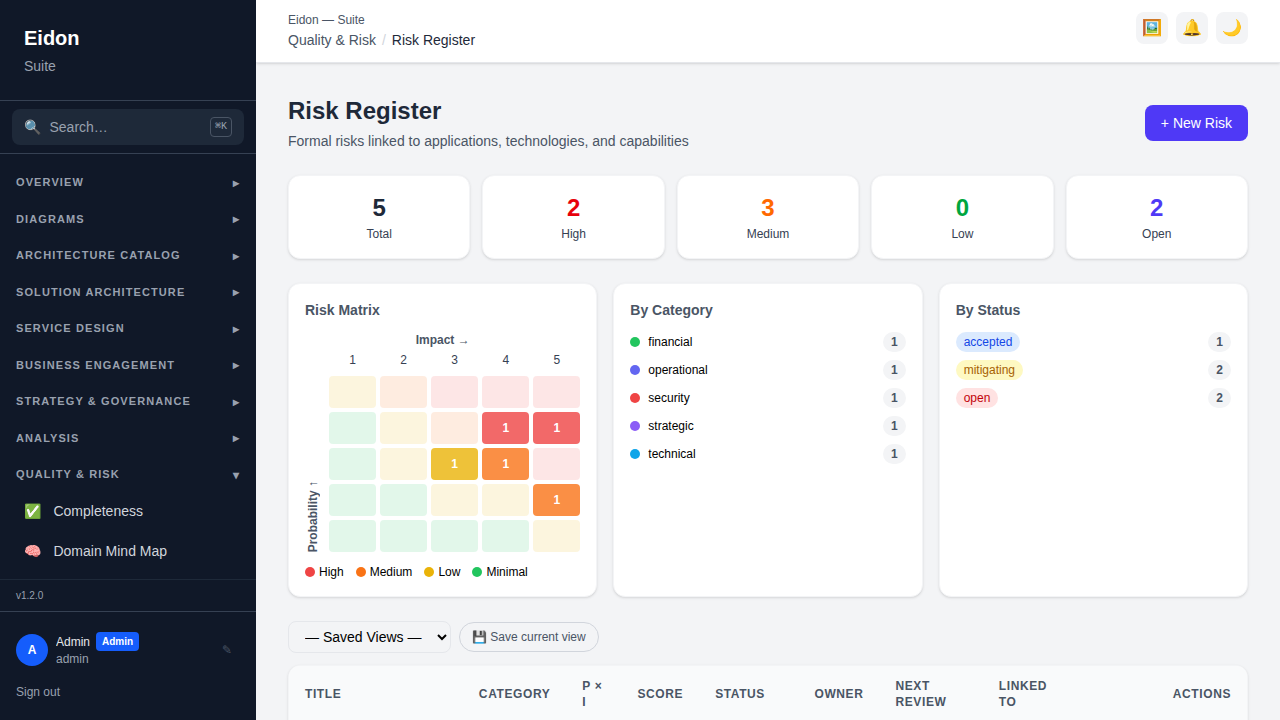Click High legend red dot
This screenshot has width=1280, height=720.
310,572
